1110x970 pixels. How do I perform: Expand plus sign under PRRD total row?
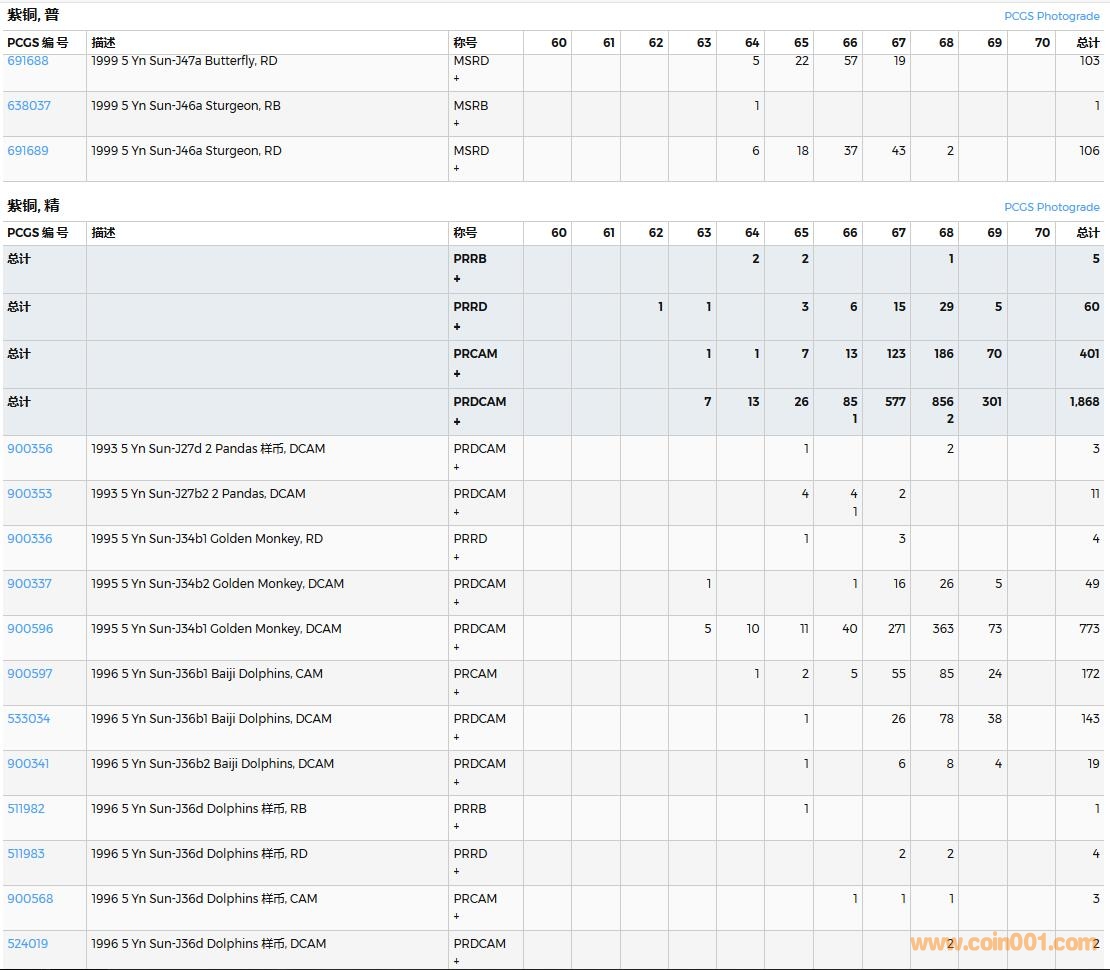(457, 327)
